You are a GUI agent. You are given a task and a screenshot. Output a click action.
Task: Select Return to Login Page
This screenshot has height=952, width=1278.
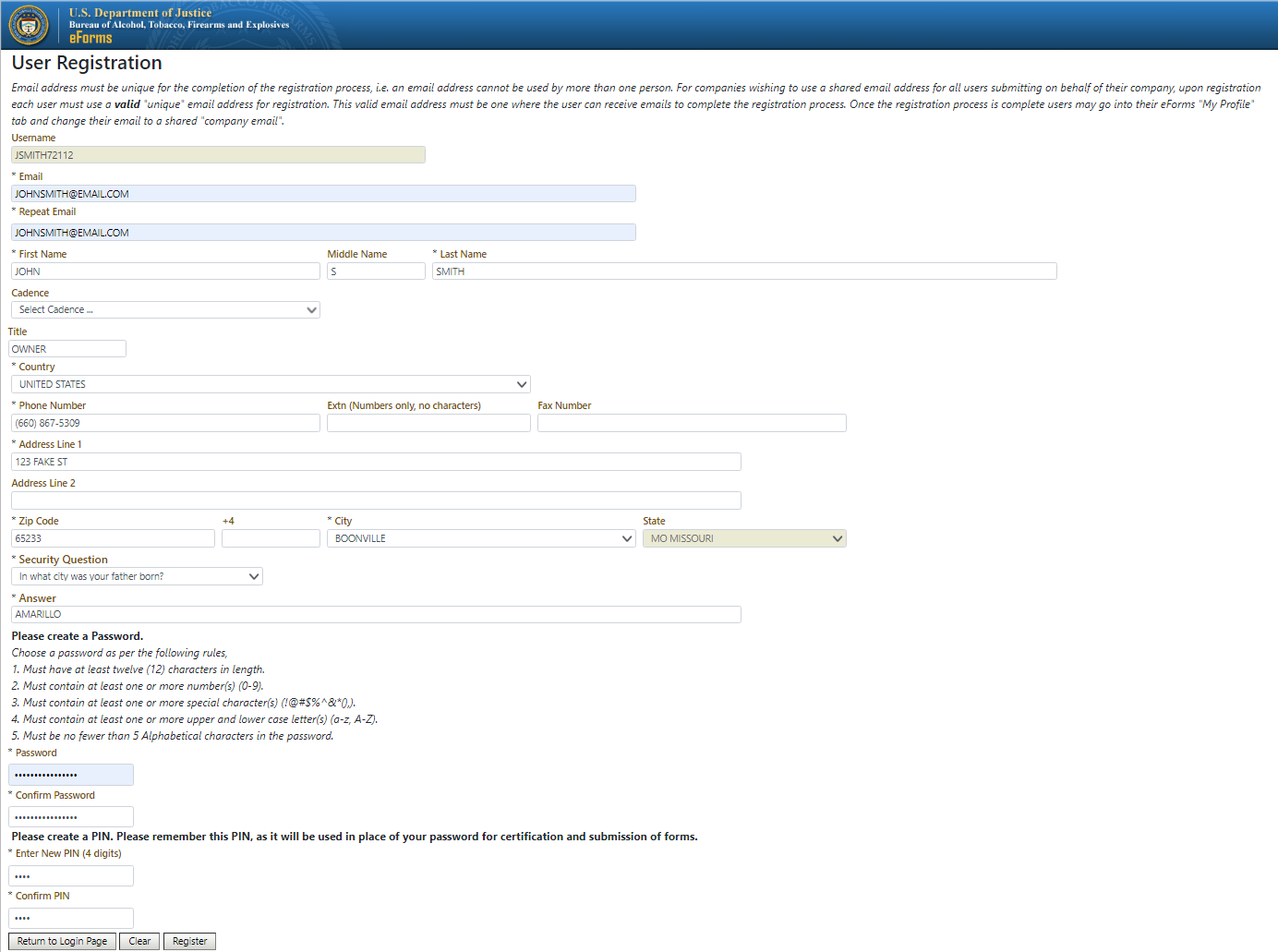click(61, 940)
